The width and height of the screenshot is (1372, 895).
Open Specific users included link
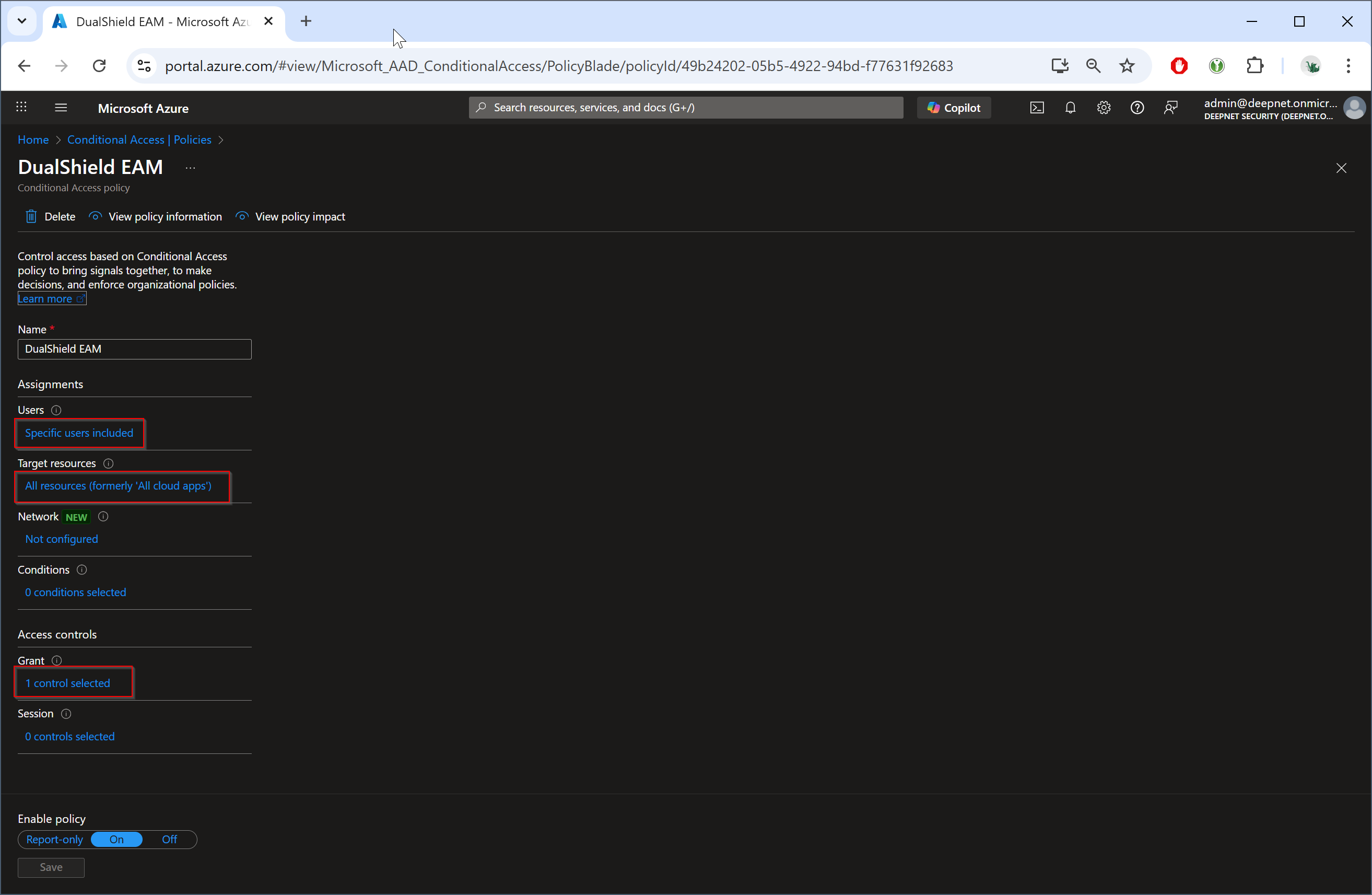[x=79, y=433]
